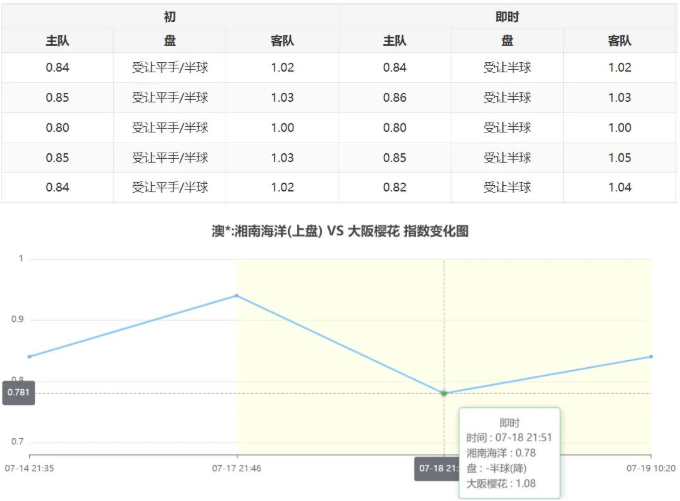The height and width of the screenshot is (501, 680).
Task: Click the 1.05 away odds cell
Action: click(619, 158)
